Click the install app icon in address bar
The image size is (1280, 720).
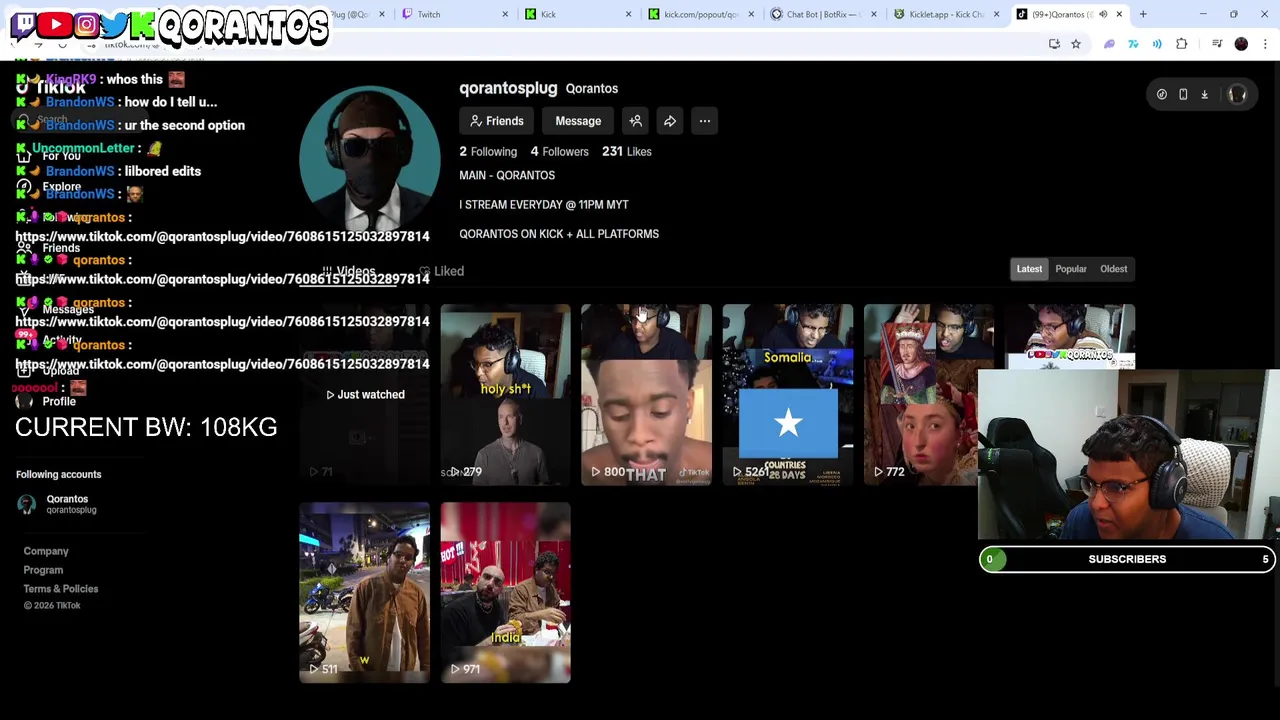tap(1054, 44)
